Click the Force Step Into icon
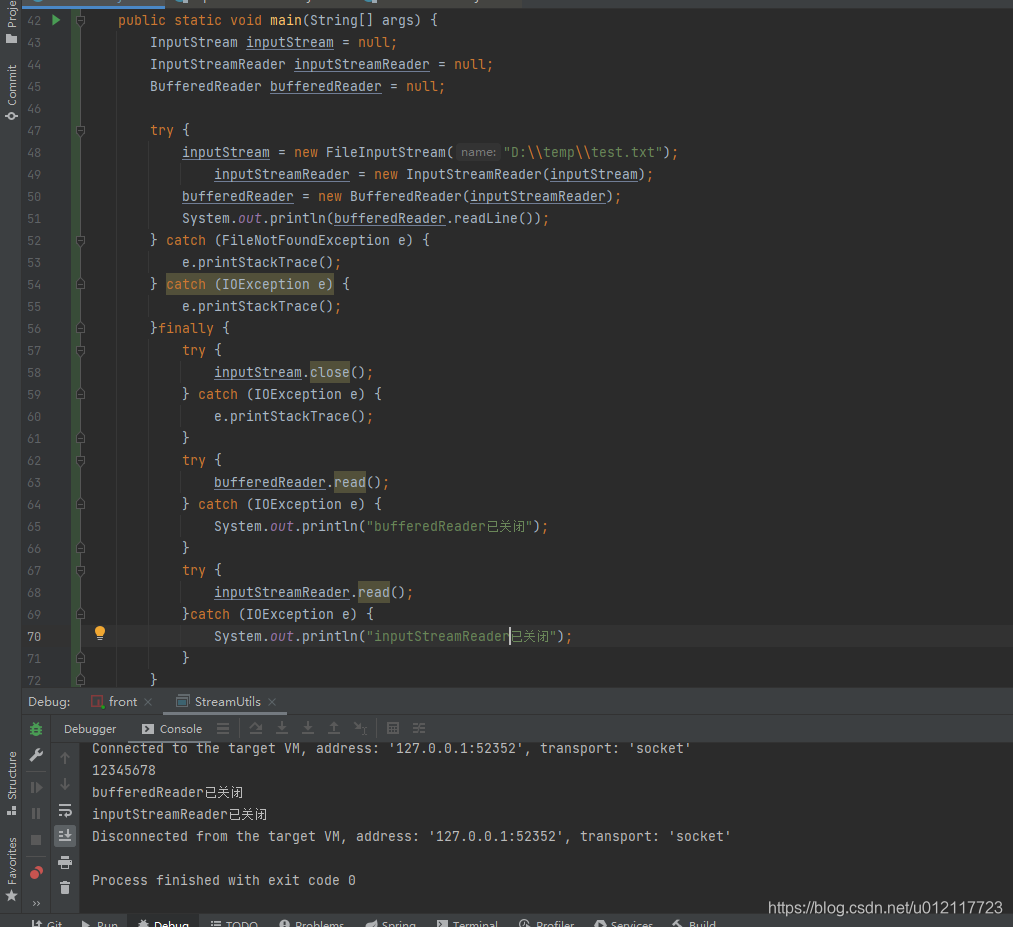 click(x=308, y=729)
